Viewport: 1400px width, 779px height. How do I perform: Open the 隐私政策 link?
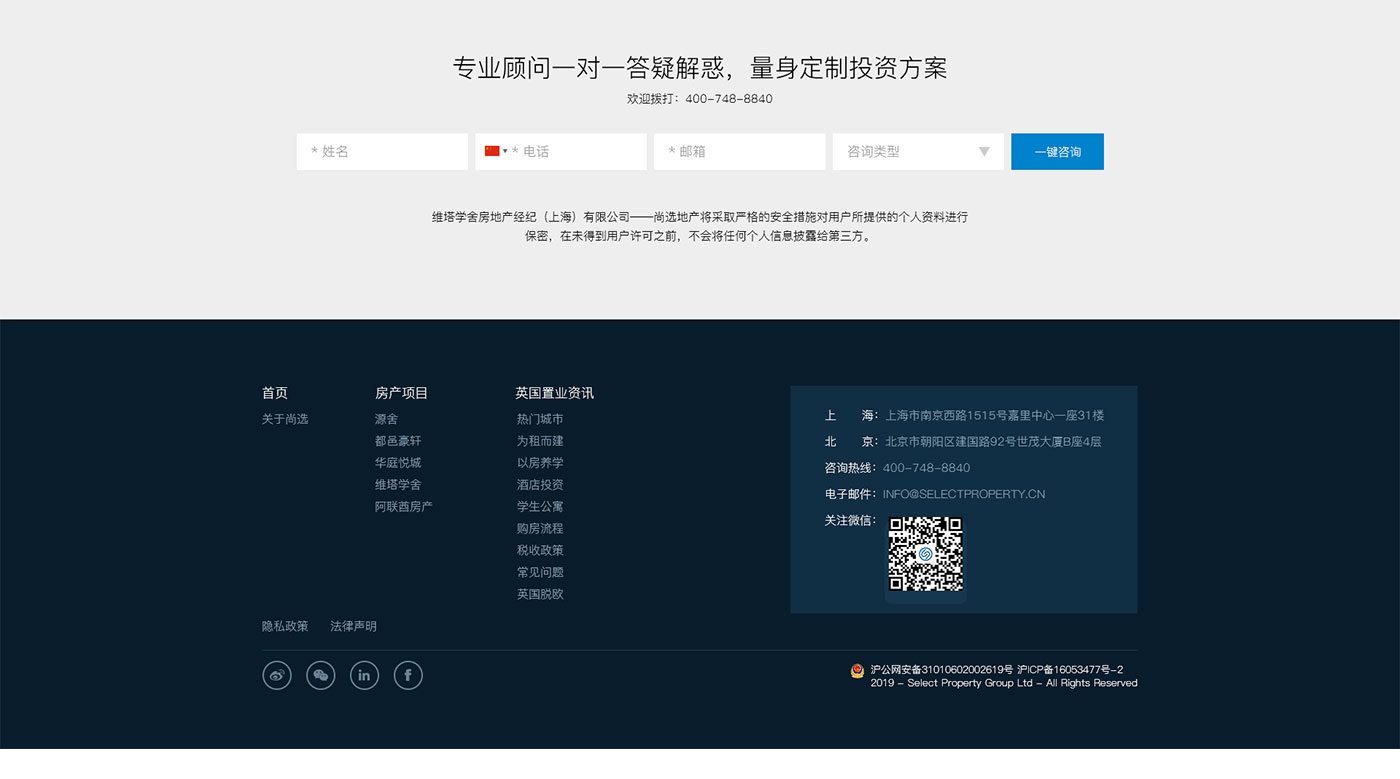285,626
